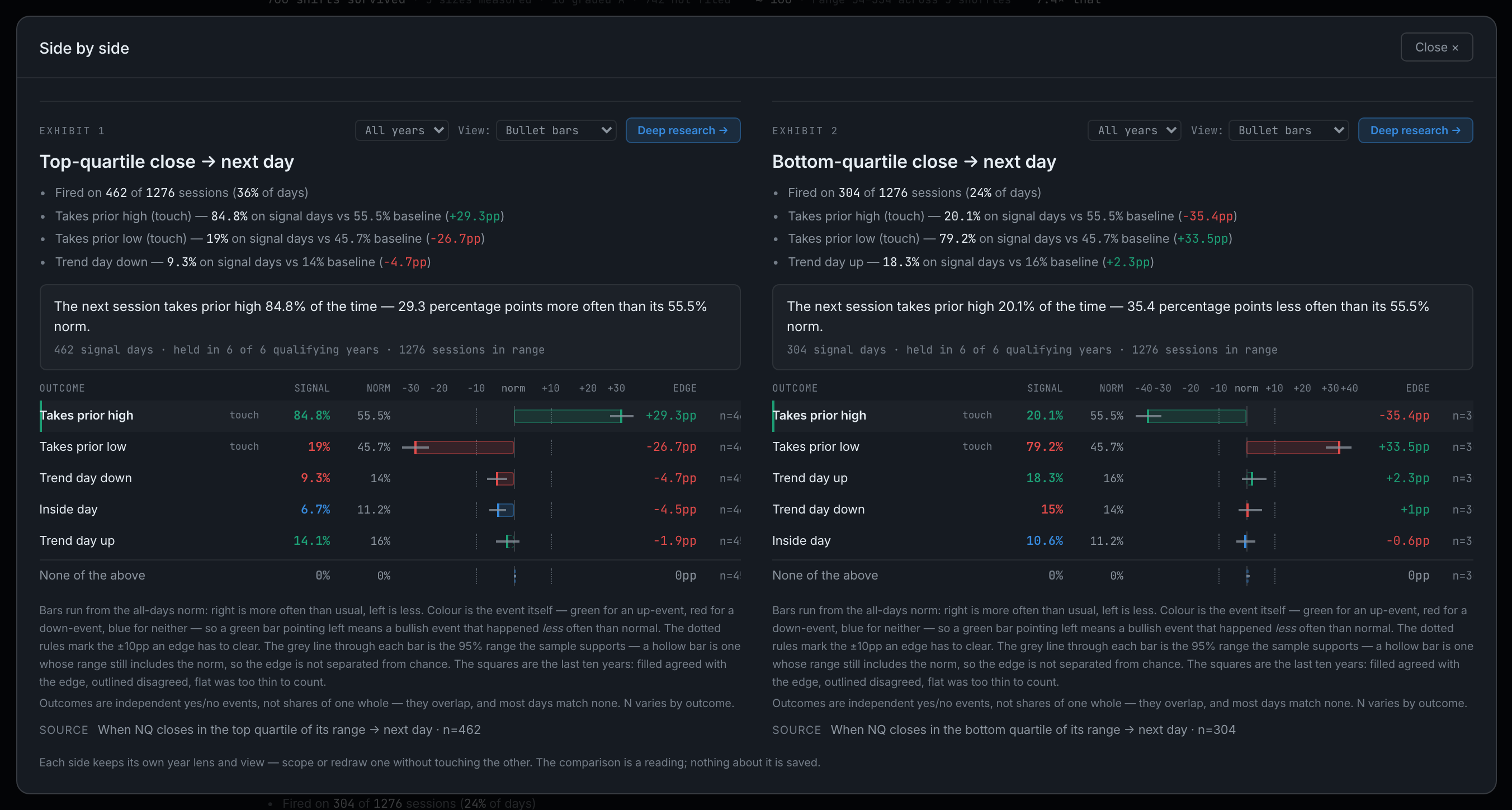The height and width of the screenshot is (810, 1512).
Task: Open Exhibit 1 Bullet bars view dropdown
Action: coord(556,130)
